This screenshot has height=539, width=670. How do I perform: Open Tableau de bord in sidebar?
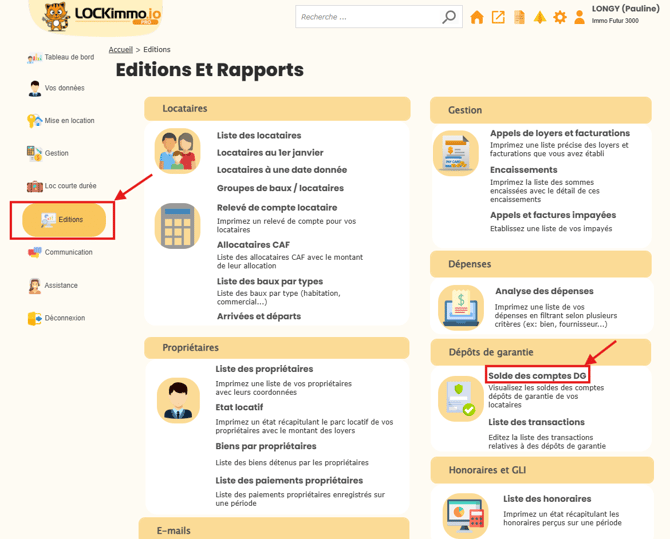61,57
